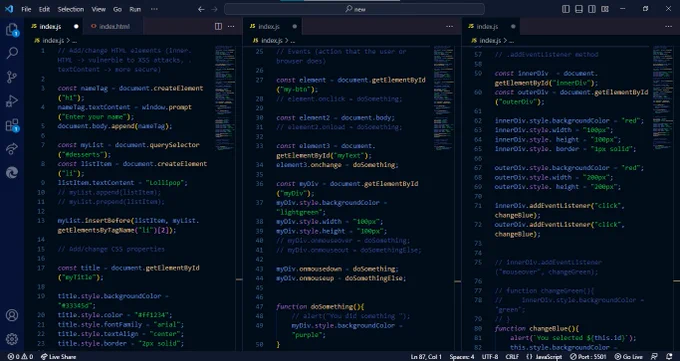Click line number 13 in left editor gutter
Screen dimensions: 680x361
pyautogui.click(x=42, y=221)
